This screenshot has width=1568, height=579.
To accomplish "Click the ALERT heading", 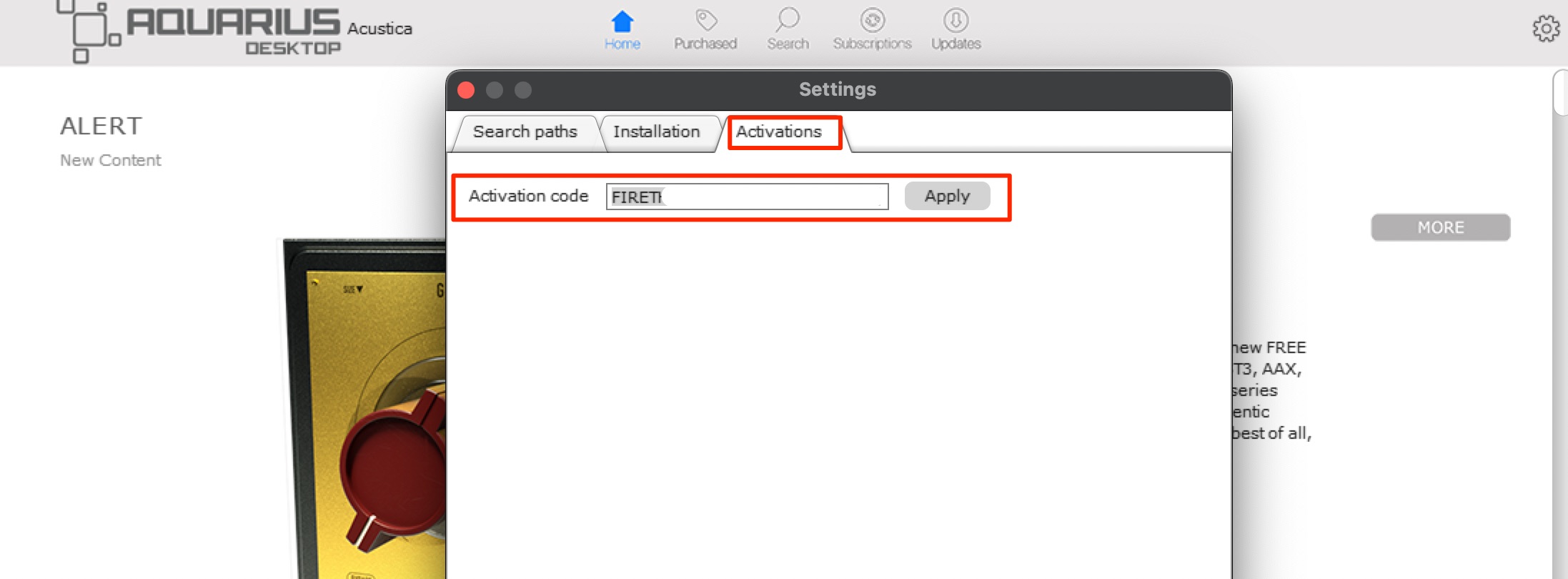I will 101,127.
